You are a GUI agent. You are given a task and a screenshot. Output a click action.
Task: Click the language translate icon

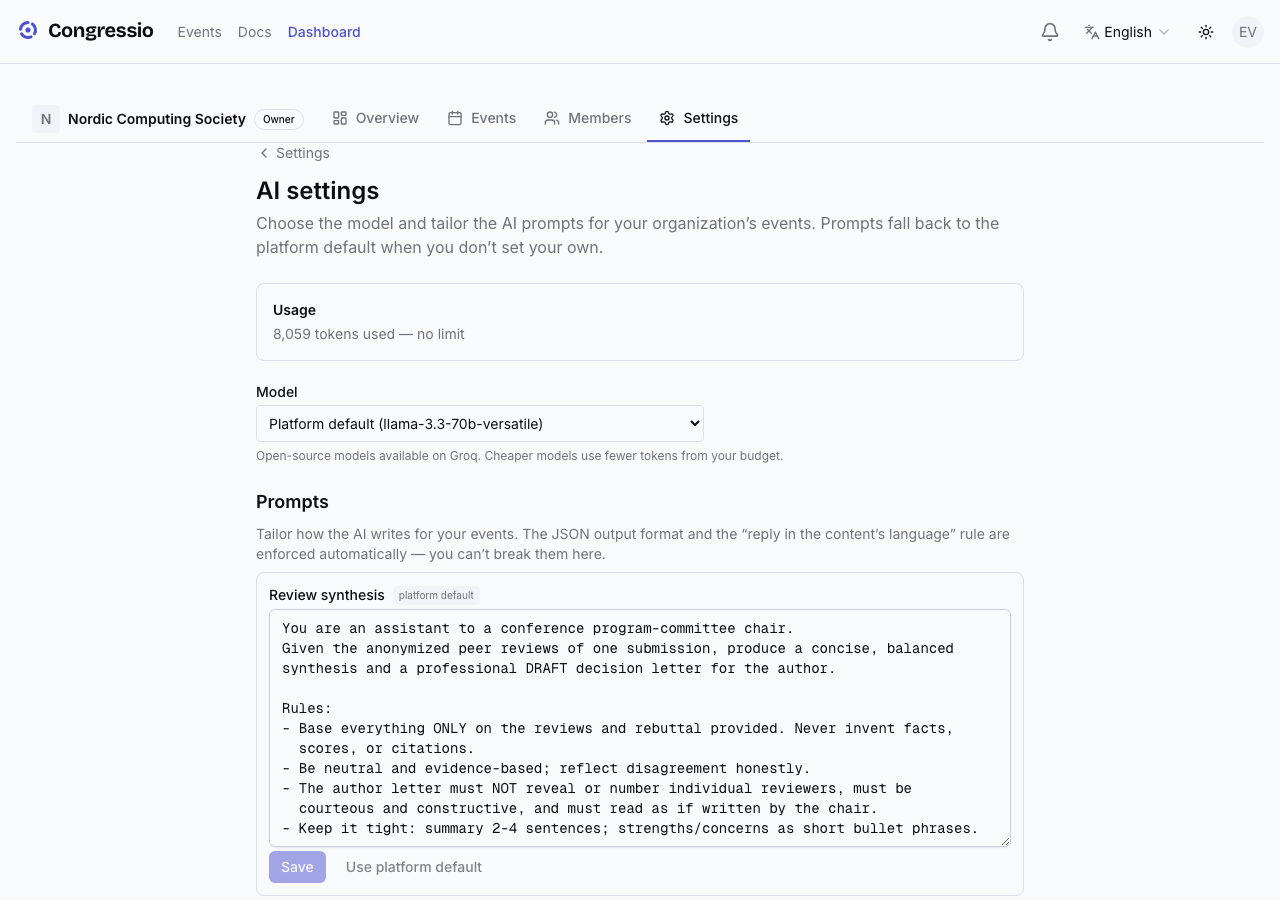click(x=1092, y=32)
